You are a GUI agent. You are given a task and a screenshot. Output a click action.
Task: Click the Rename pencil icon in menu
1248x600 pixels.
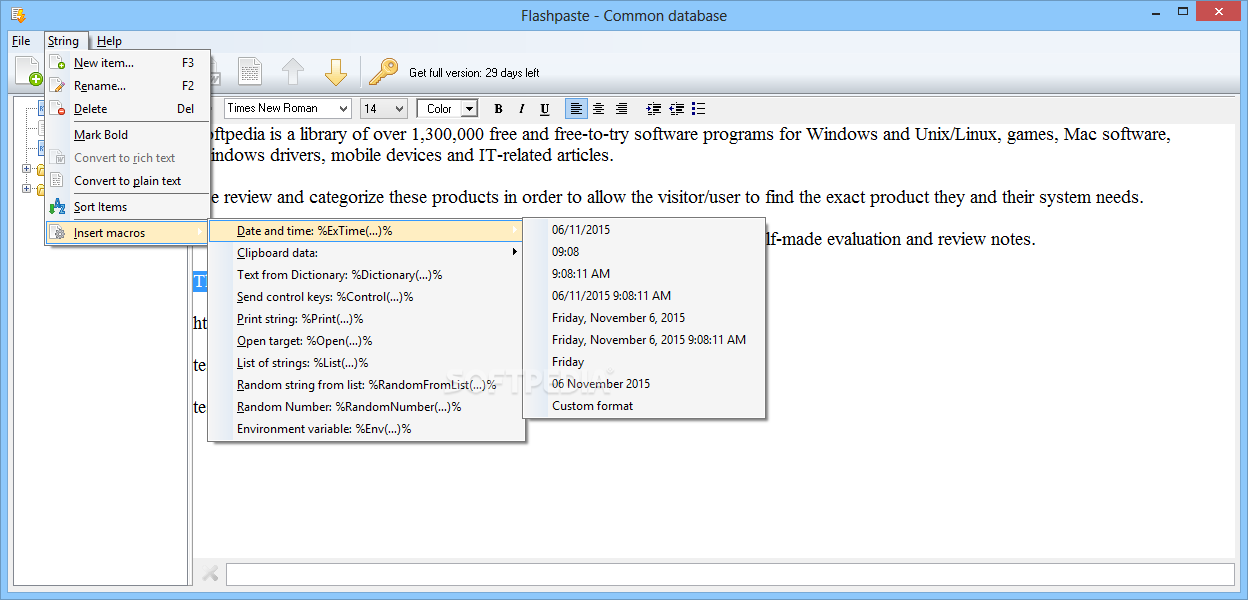[58, 86]
